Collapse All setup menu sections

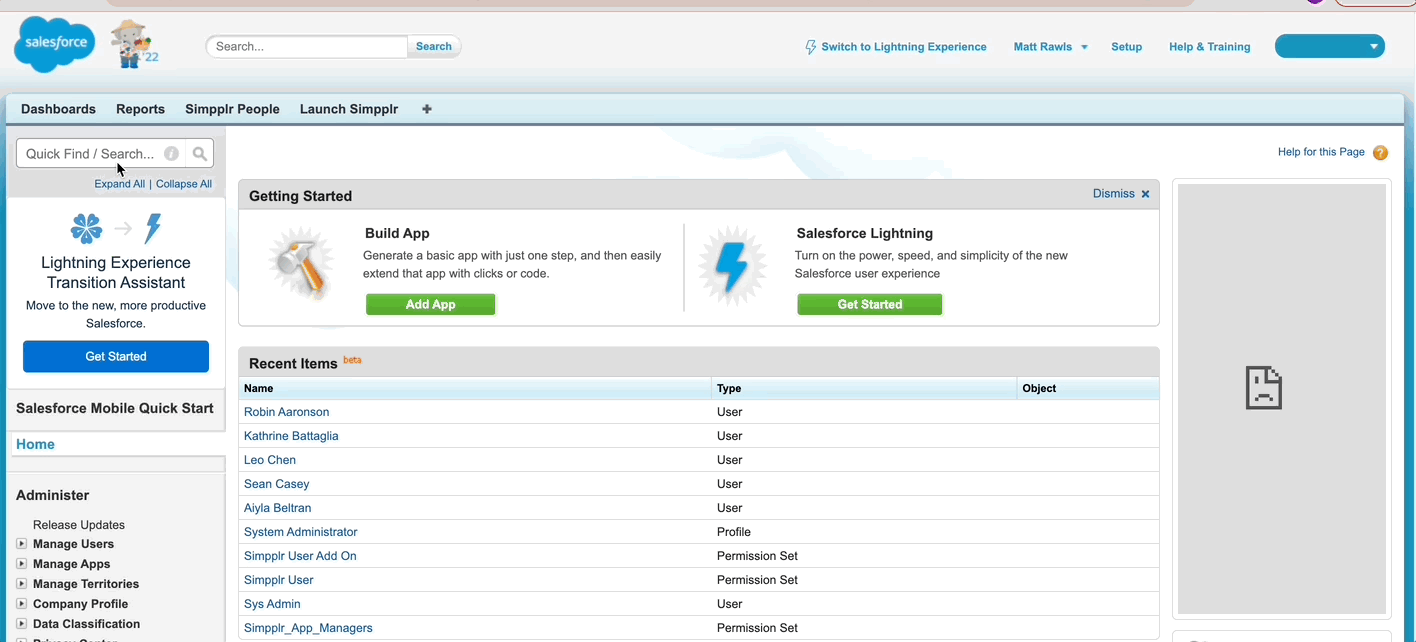pyautogui.click(x=184, y=184)
